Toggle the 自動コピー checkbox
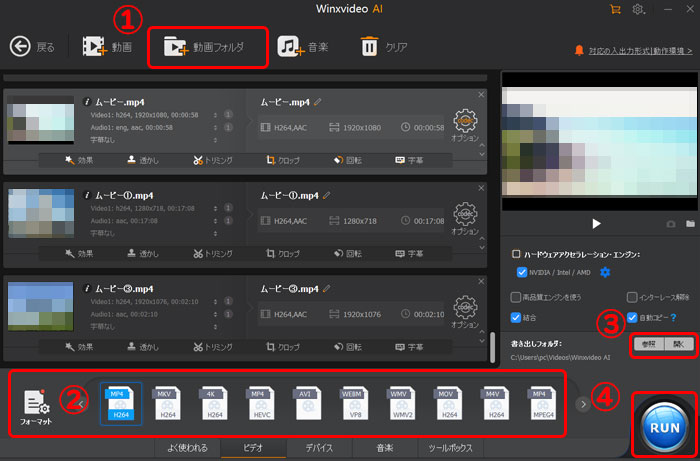The height and width of the screenshot is (461, 700). click(631, 318)
